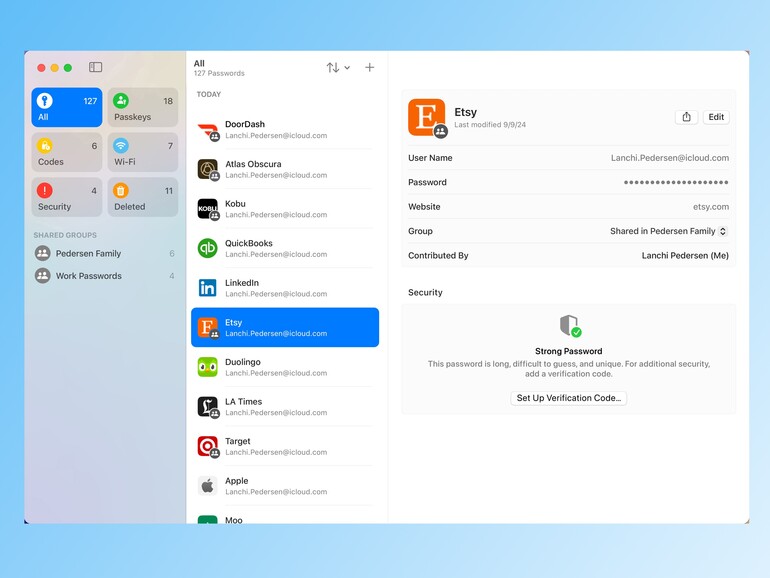This screenshot has width=770, height=578.
Task: Click Set Up Verification Code button
Action: pos(569,398)
